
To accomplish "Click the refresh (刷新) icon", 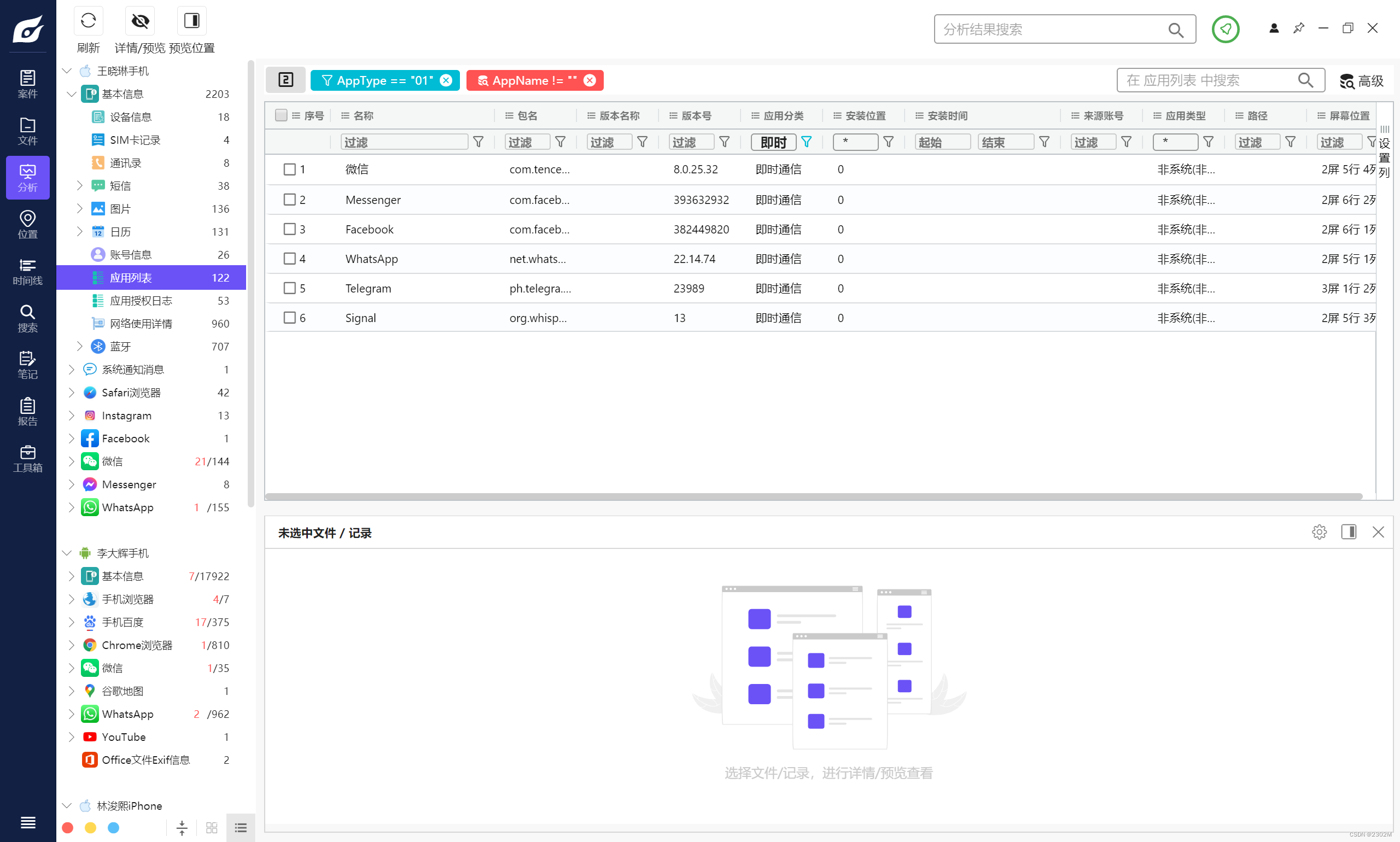I will pos(88,21).
